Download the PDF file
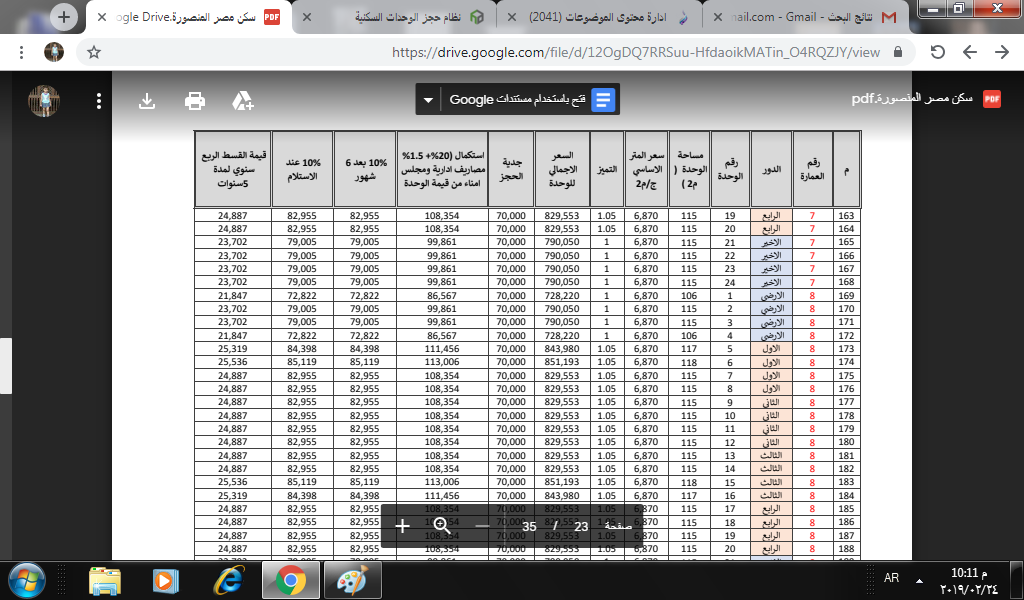1024x600 pixels. tap(147, 100)
